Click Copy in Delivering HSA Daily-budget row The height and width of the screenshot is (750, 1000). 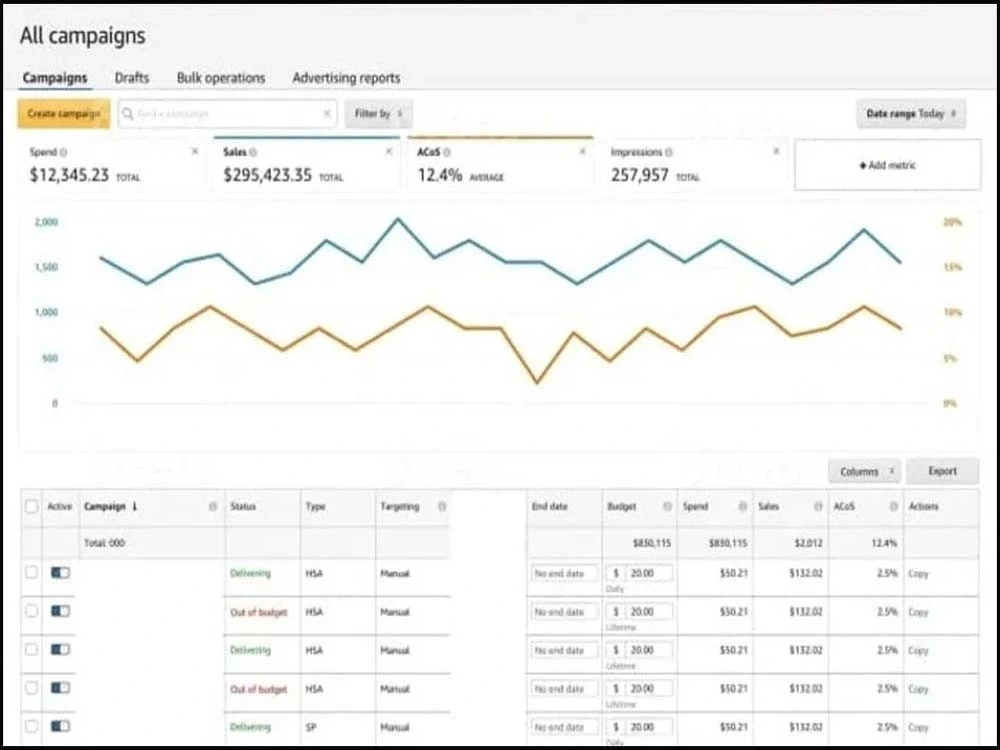pyautogui.click(x=918, y=573)
